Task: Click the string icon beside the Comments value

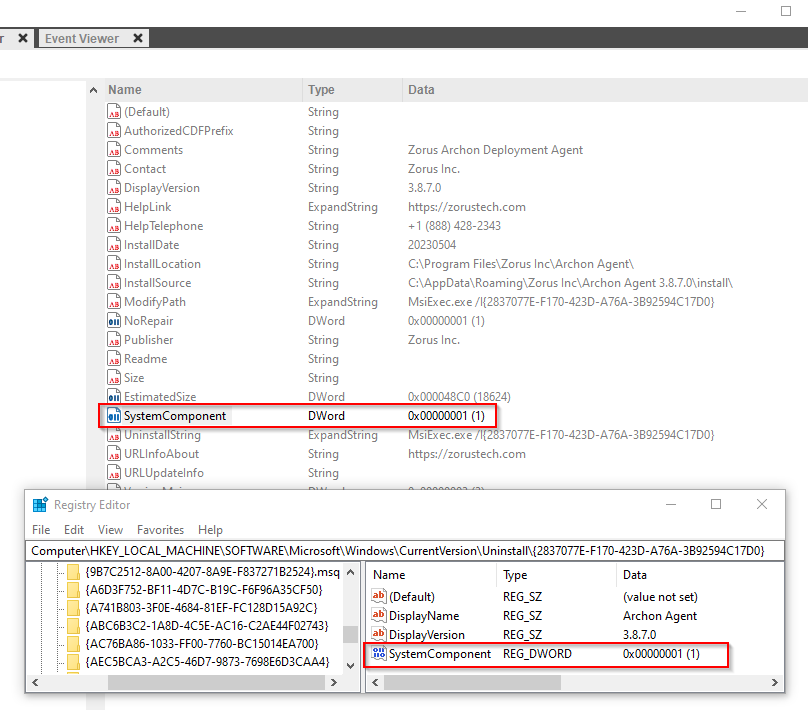Action: (114, 150)
